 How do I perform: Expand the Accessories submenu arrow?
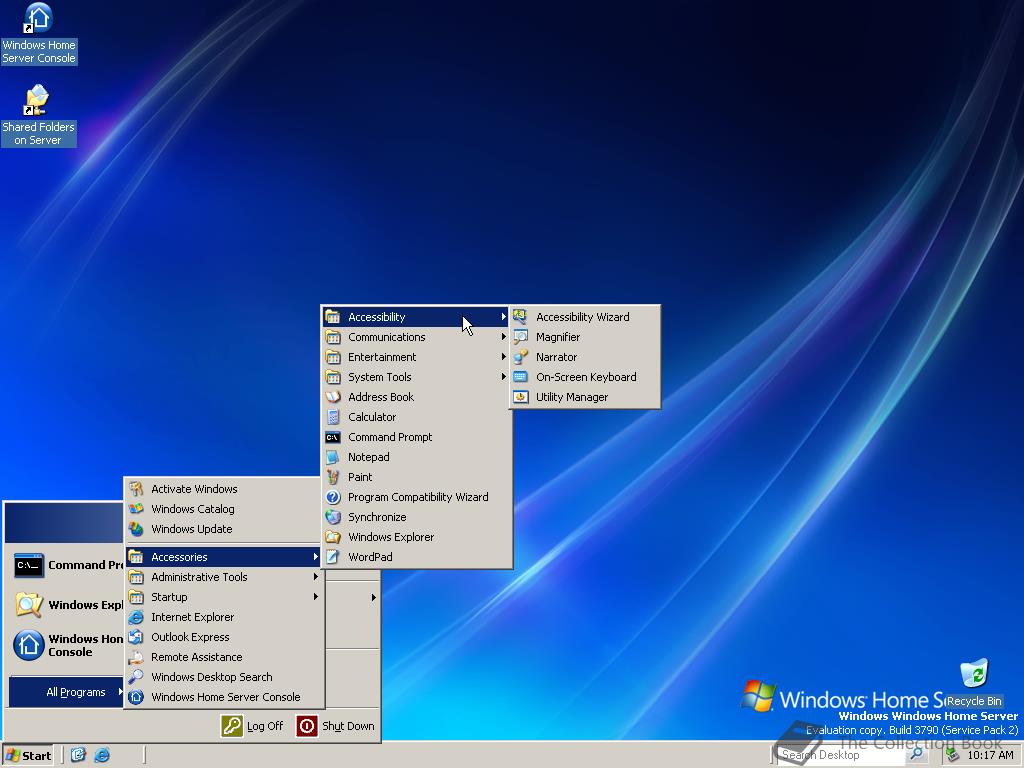(315, 557)
